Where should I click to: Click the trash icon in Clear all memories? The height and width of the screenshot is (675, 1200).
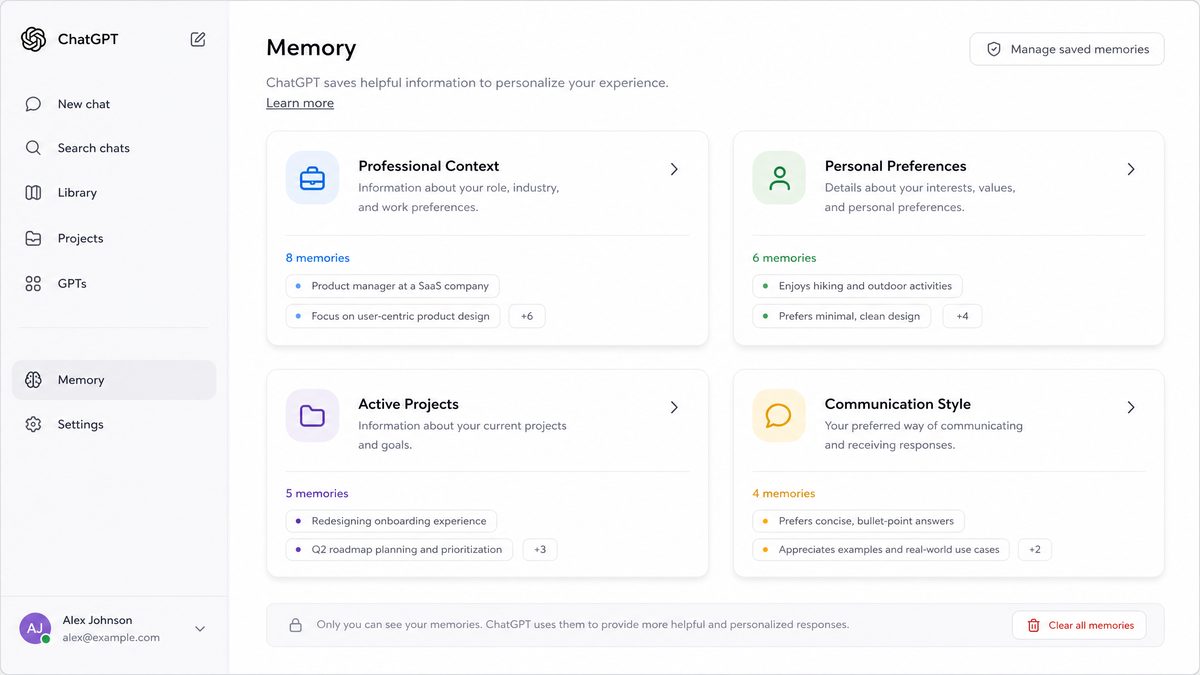(x=1034, y=625)
